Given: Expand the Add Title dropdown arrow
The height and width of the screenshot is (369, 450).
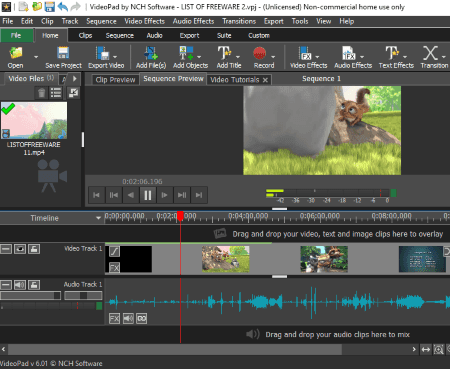Looking at the screenshot, I should tap(238, 57).
